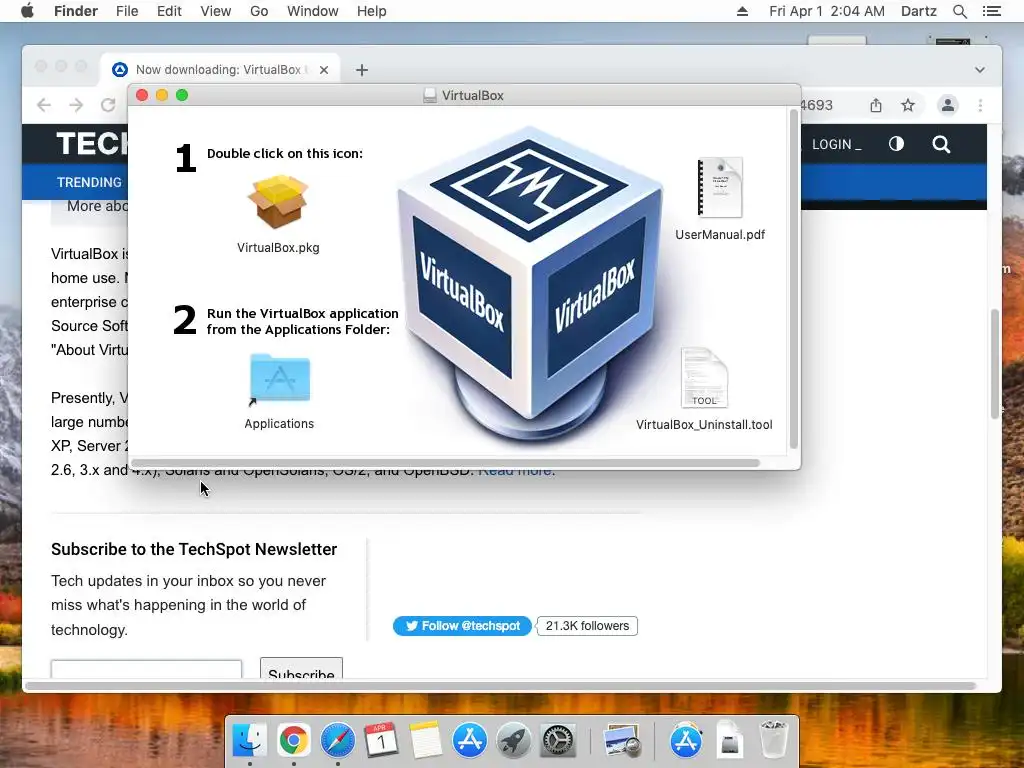Open System Preferences from the Dock
Screen dimensions: 1024x768
pos(558,741)
